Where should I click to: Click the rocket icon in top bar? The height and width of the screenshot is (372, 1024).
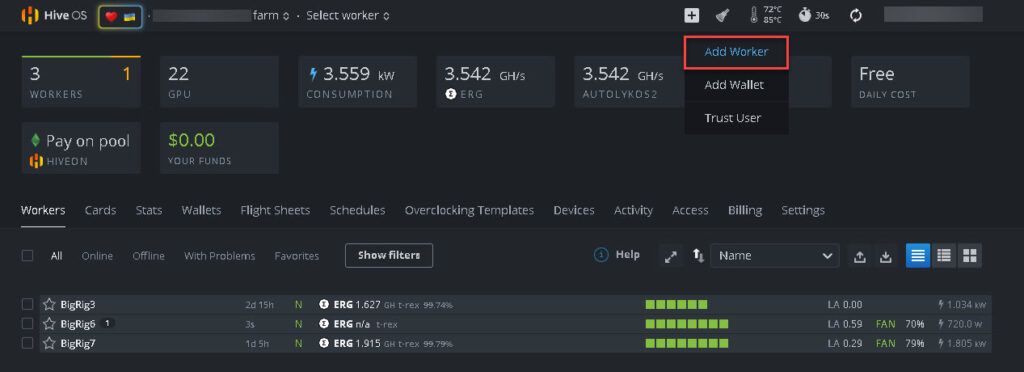(x=722, y=16)
